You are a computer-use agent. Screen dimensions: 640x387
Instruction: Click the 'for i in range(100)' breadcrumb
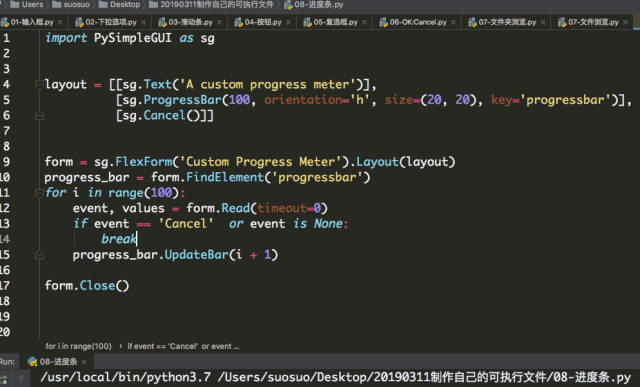78,346
